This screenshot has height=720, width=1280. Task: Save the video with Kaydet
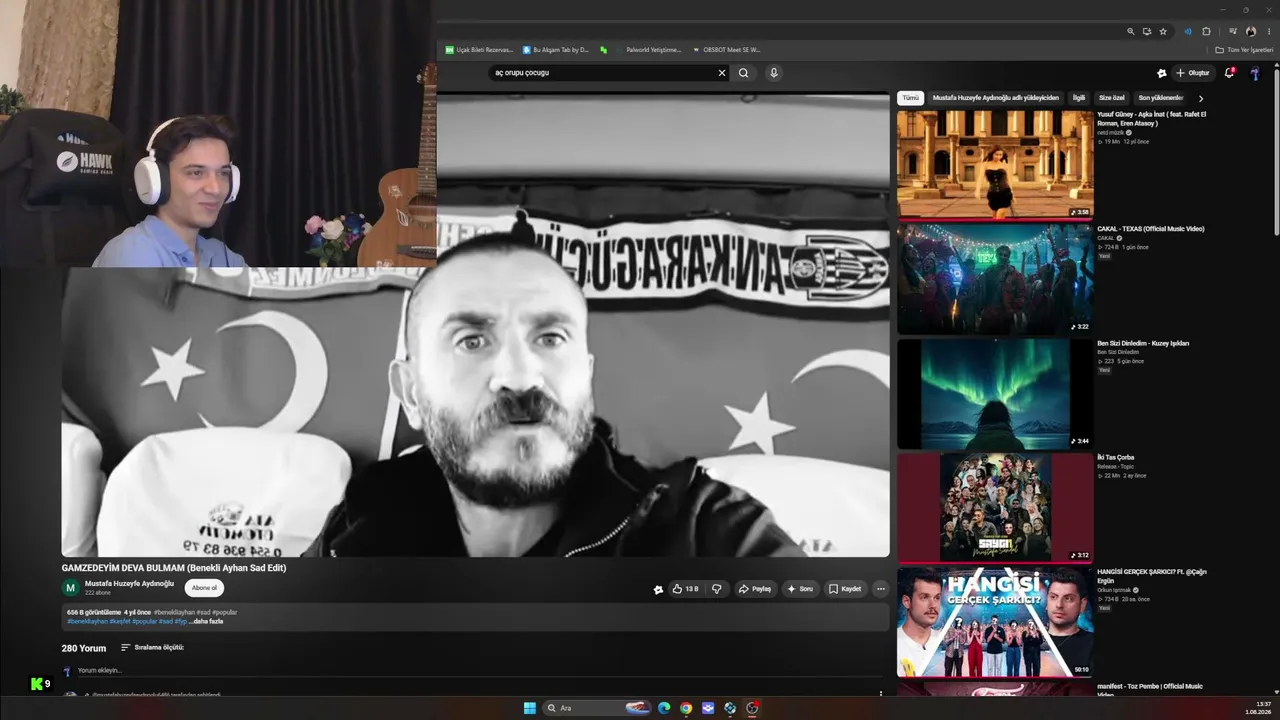[845, 589]
